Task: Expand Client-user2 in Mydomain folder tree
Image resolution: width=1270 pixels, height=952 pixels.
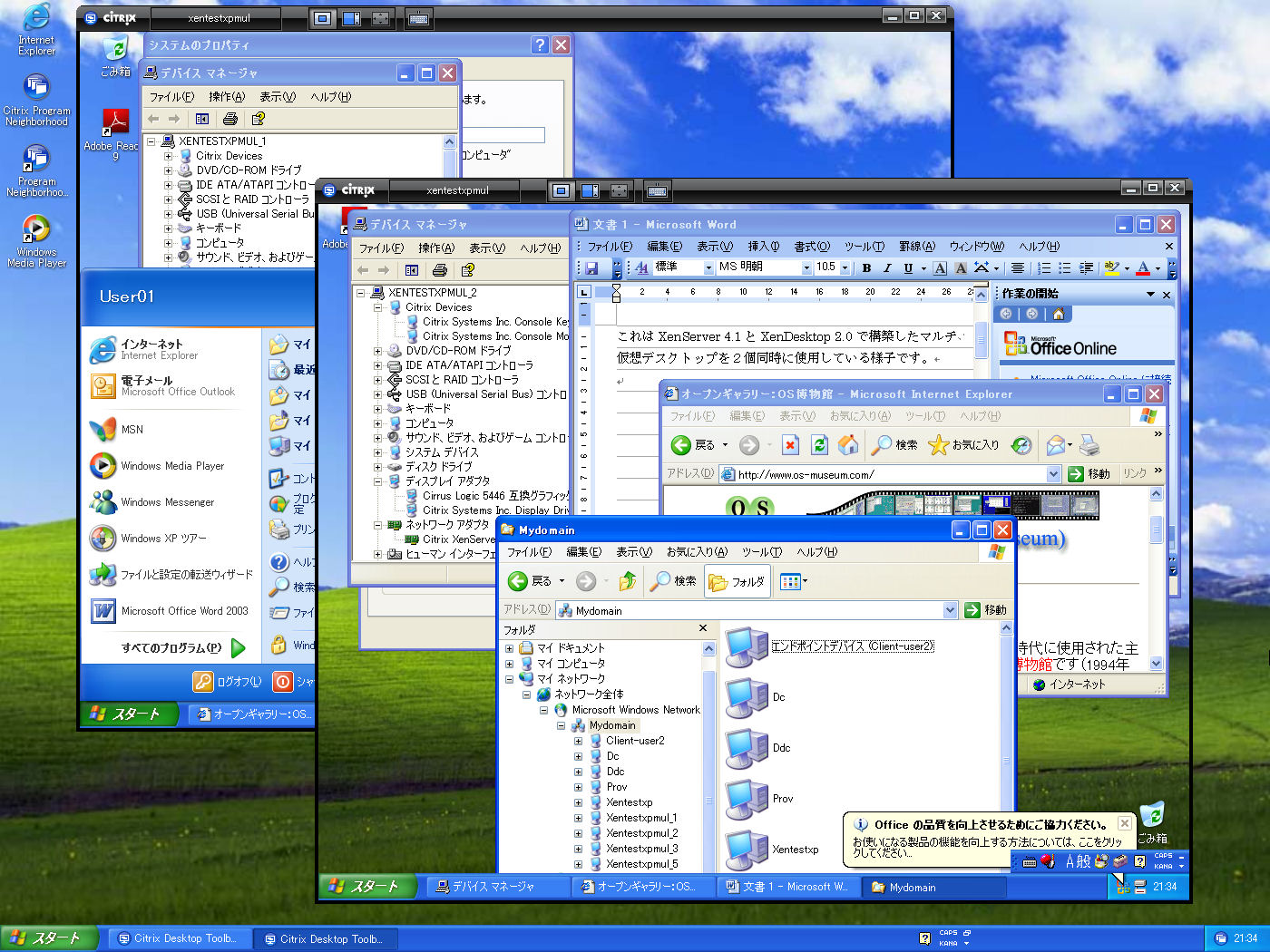Action: 578,741
